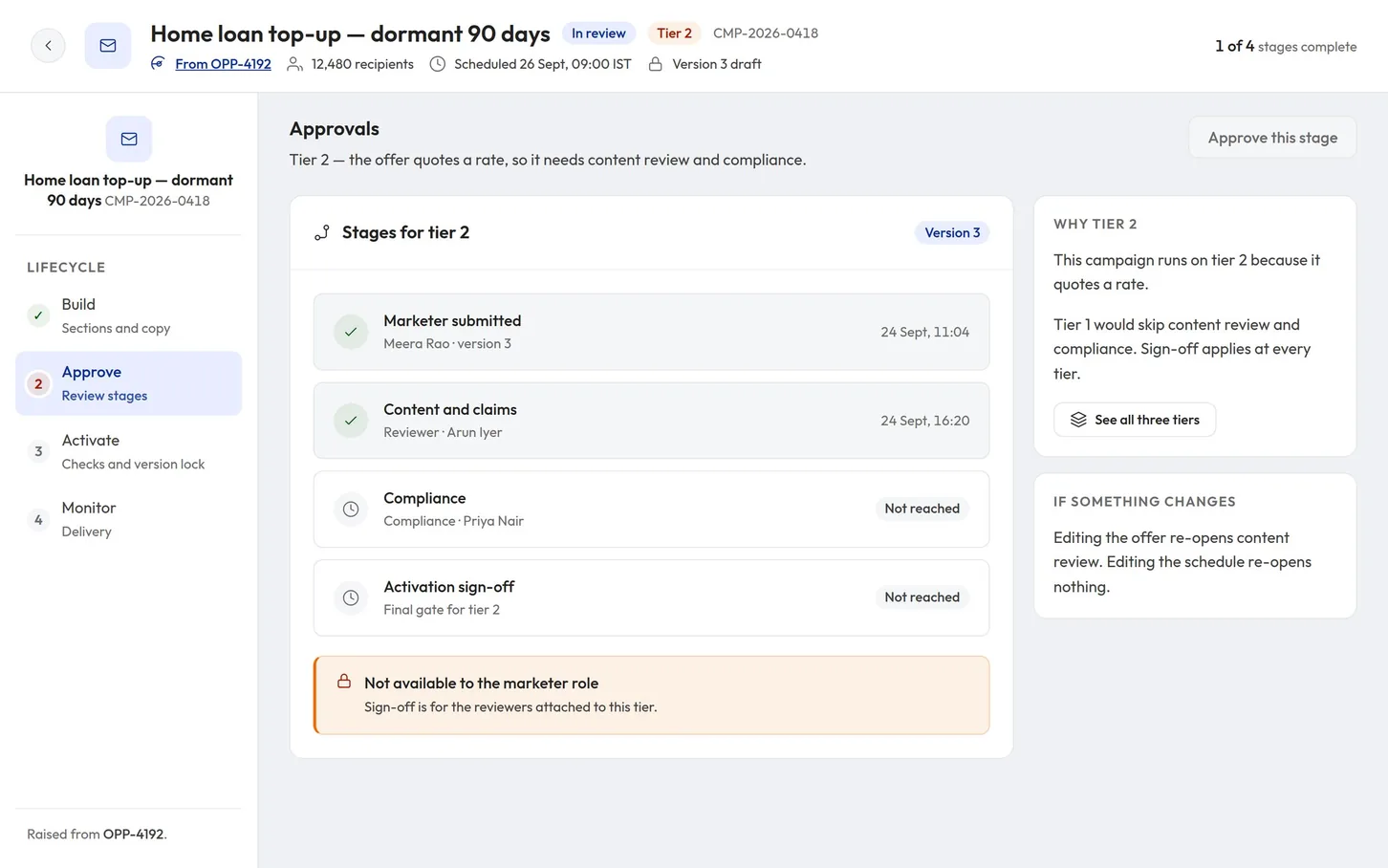Open the From OPP-4192 link
Image resolution: width=1388 pixels, height=868 pixels.
pos(223,64)
